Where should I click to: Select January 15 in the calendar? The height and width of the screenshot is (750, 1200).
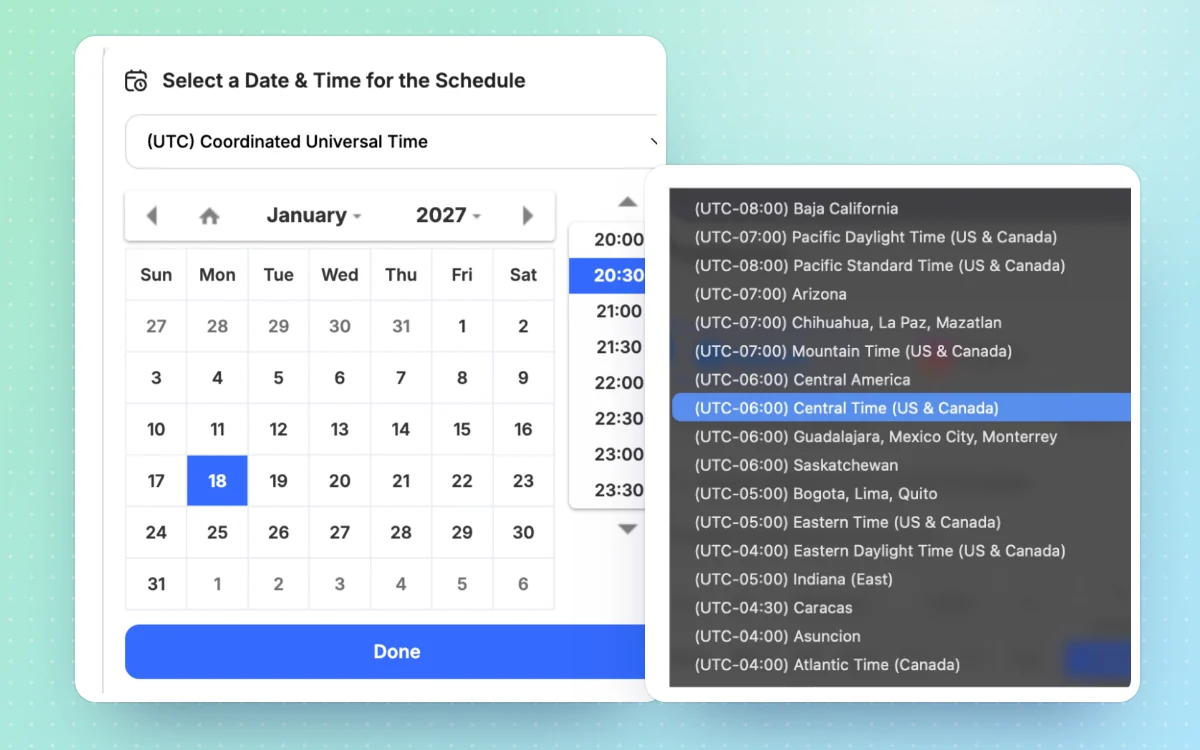(x=462, y=429)
